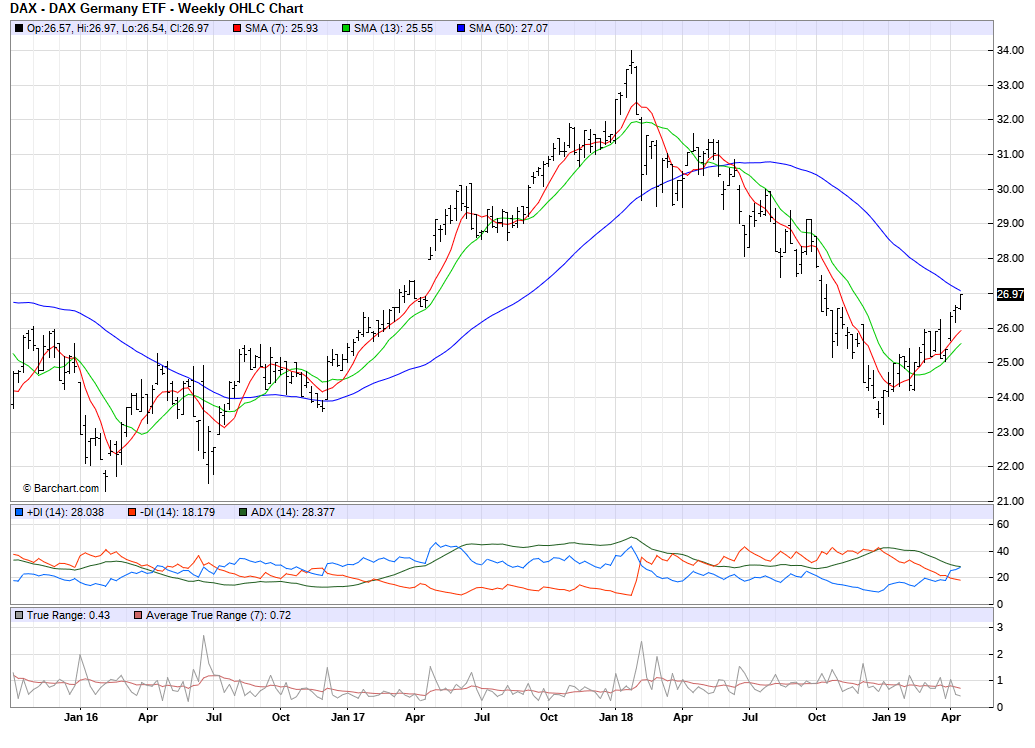The image size is (1035, 748).
Task: Select the Jan 16 date axis label
Action: pos(81,717)
